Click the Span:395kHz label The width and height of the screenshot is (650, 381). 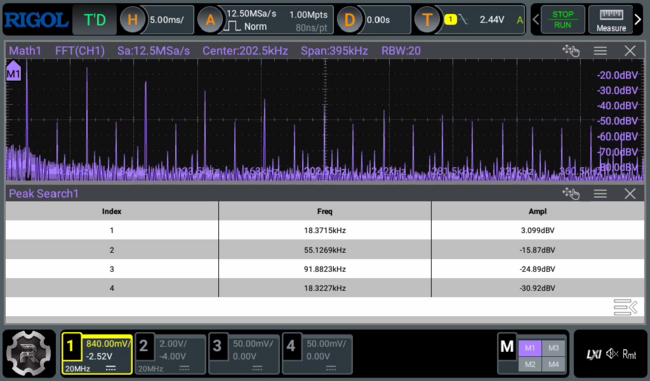pos(334,51)
